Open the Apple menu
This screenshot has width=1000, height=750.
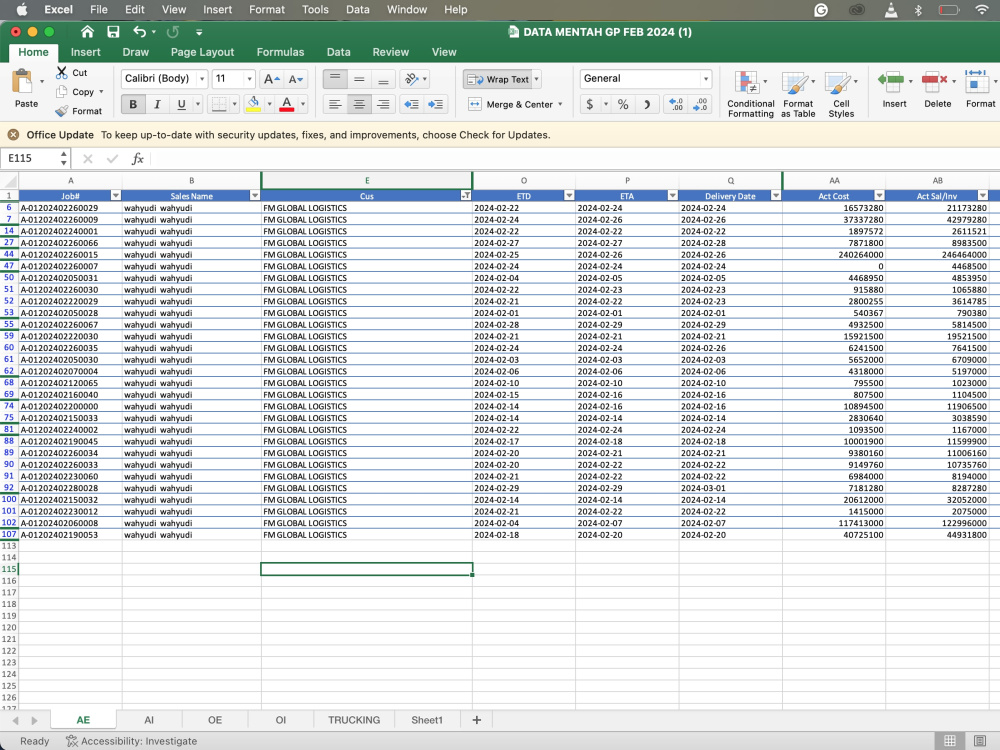[x=22, y=10]
